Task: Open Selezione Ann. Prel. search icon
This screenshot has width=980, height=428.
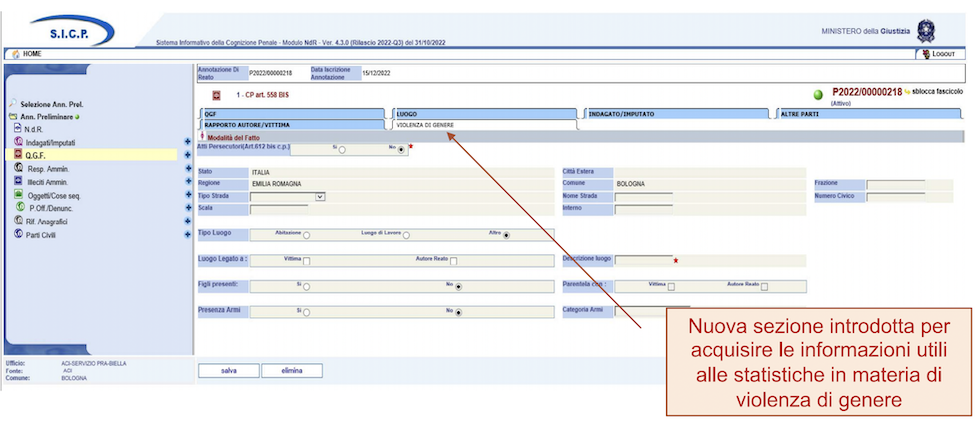Action: [12, 103]
